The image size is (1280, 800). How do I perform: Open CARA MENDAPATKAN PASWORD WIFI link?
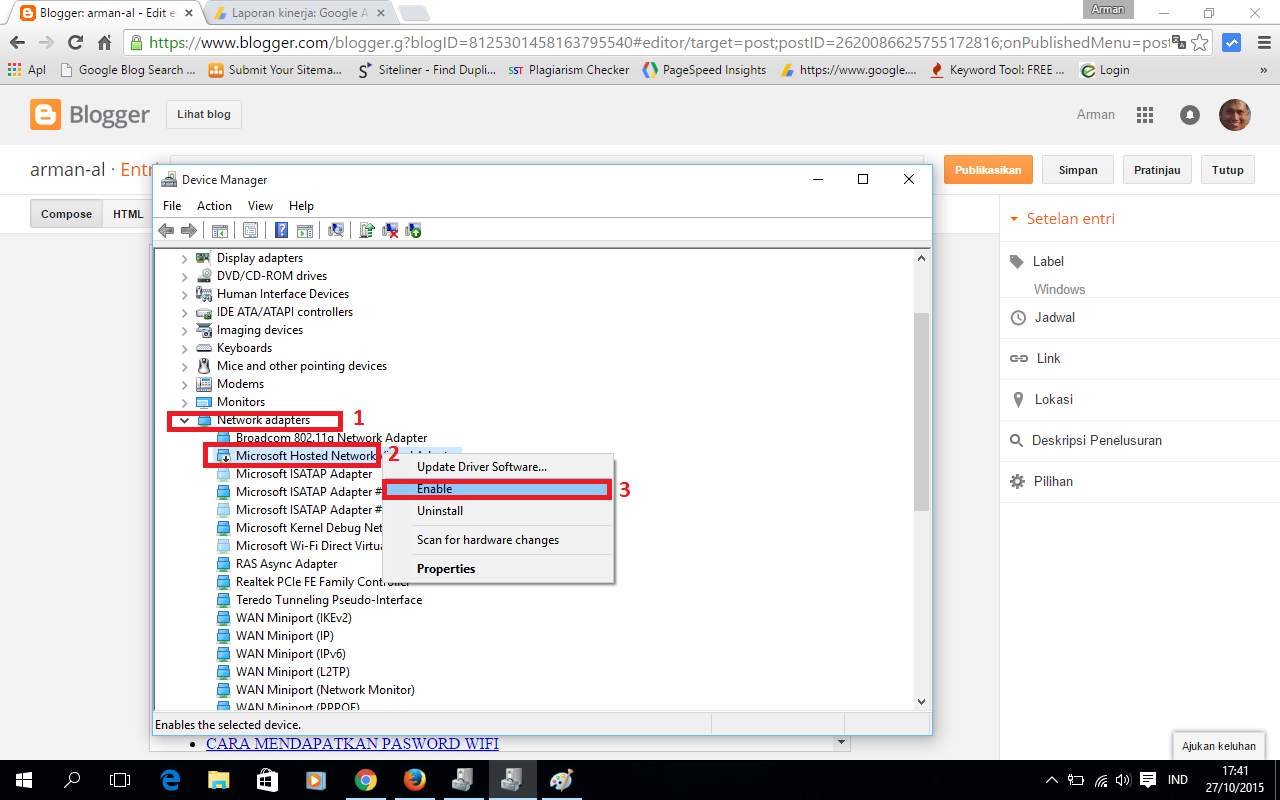coord(352,744)
